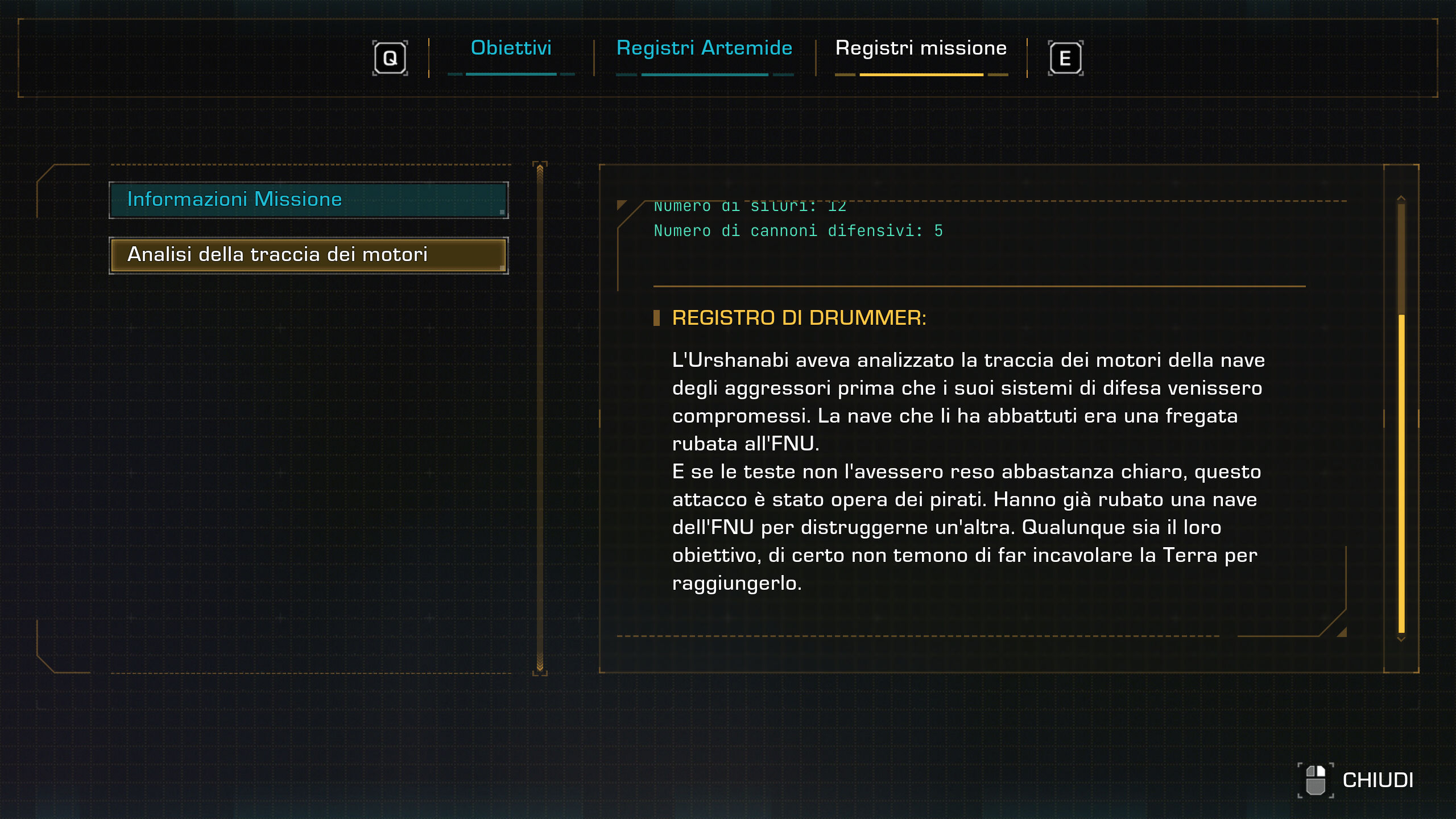Click the E key next-tab icon

point(1065,58)
